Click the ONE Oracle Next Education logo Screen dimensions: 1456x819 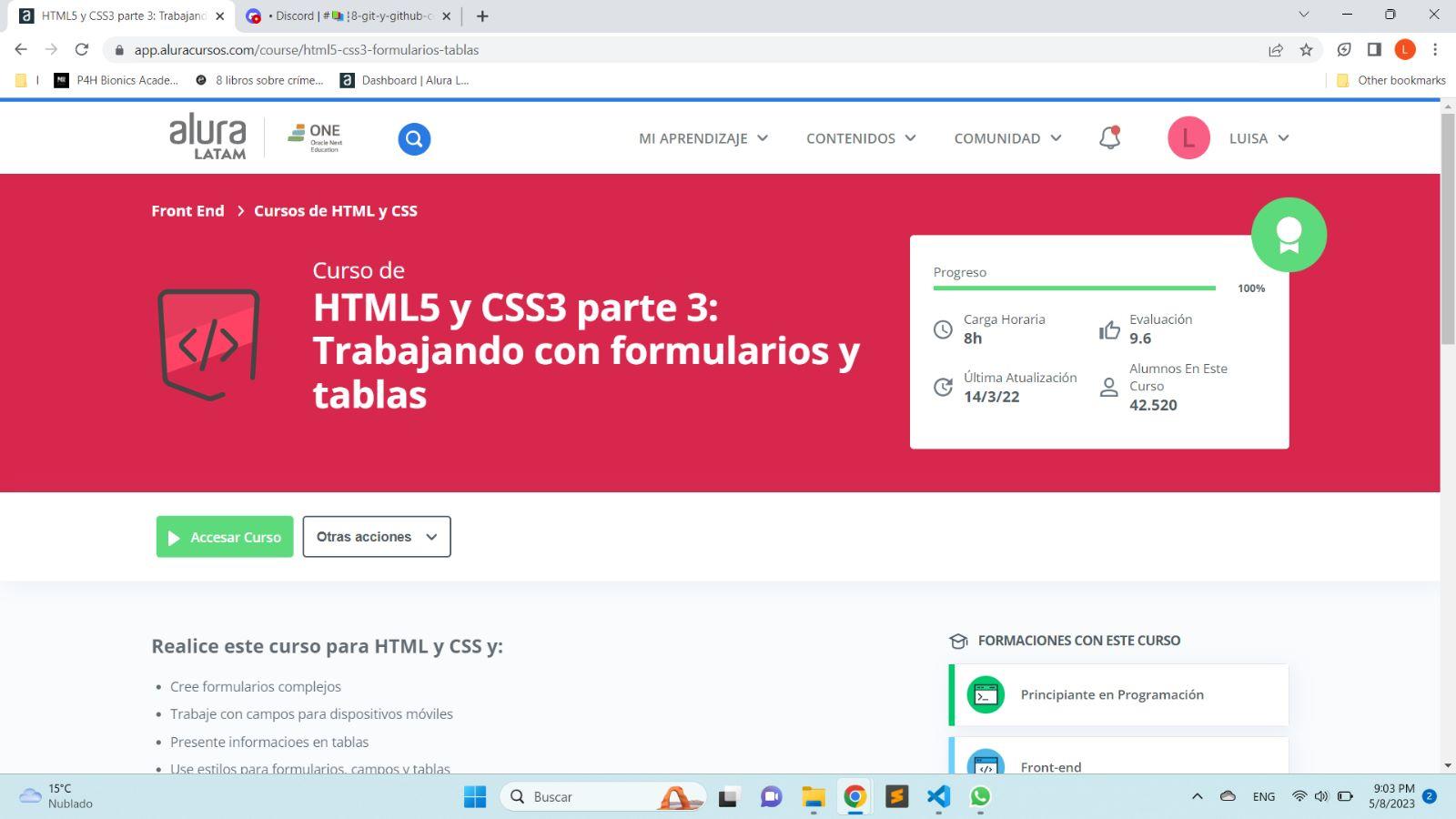coord(315,137)
